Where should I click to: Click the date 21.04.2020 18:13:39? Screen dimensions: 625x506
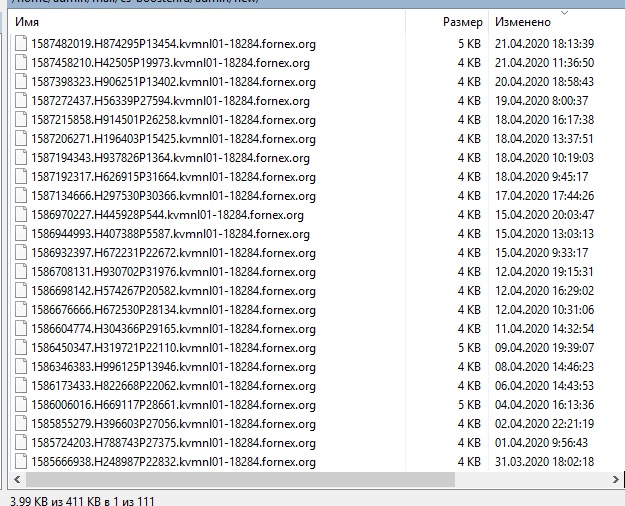click(x=544, y=43)
